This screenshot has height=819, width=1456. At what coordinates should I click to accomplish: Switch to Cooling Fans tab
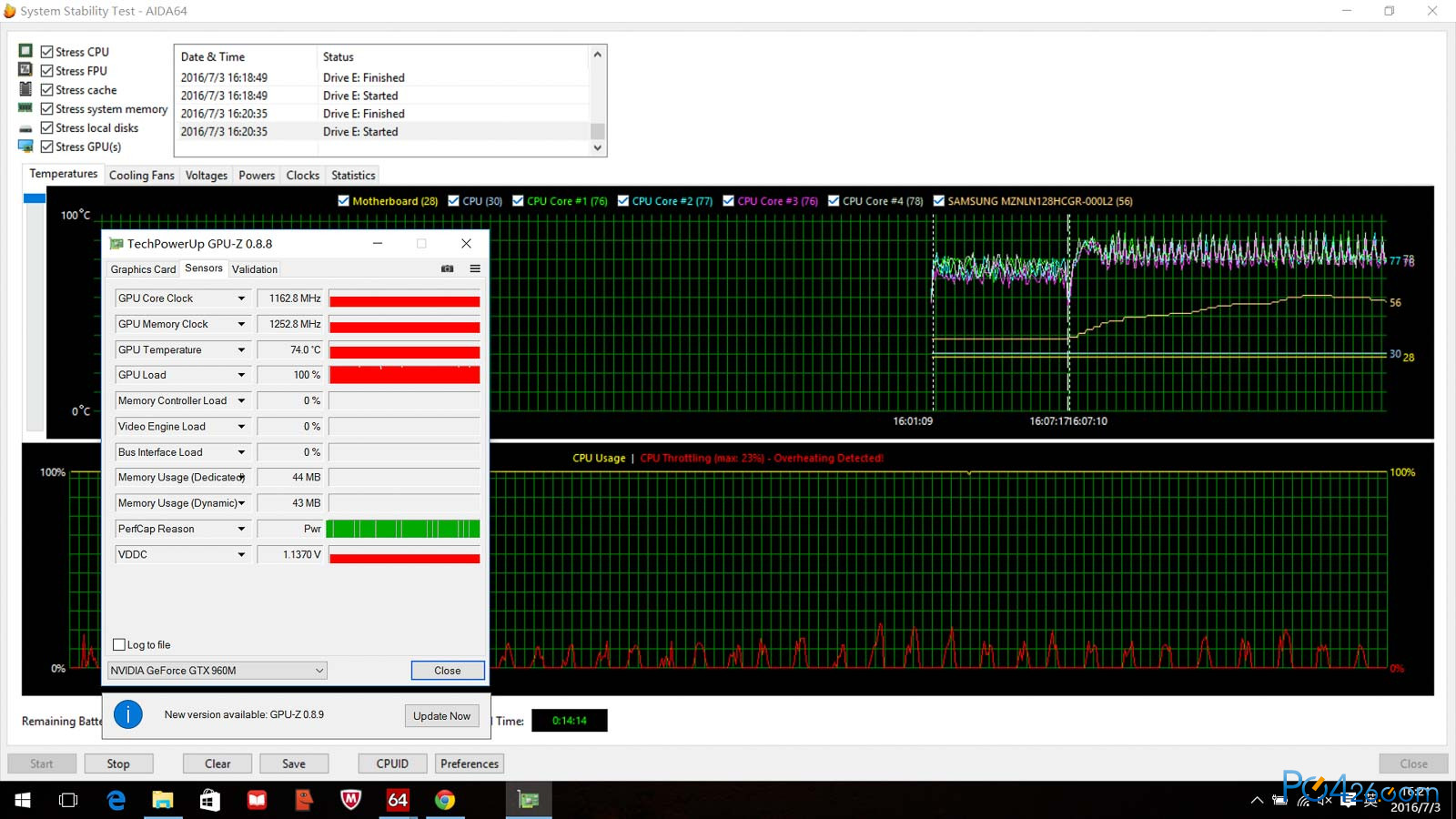(141, 176)
